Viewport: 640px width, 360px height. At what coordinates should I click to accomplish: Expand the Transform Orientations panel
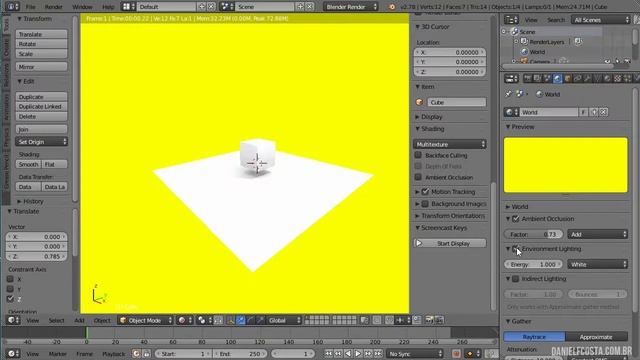pyautogui.click(x=450, y=216)
